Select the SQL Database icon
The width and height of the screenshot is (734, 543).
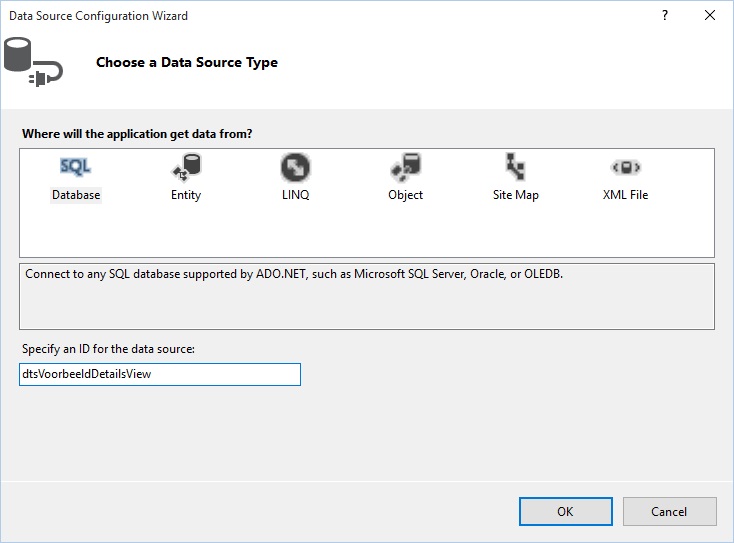[75, 167]
